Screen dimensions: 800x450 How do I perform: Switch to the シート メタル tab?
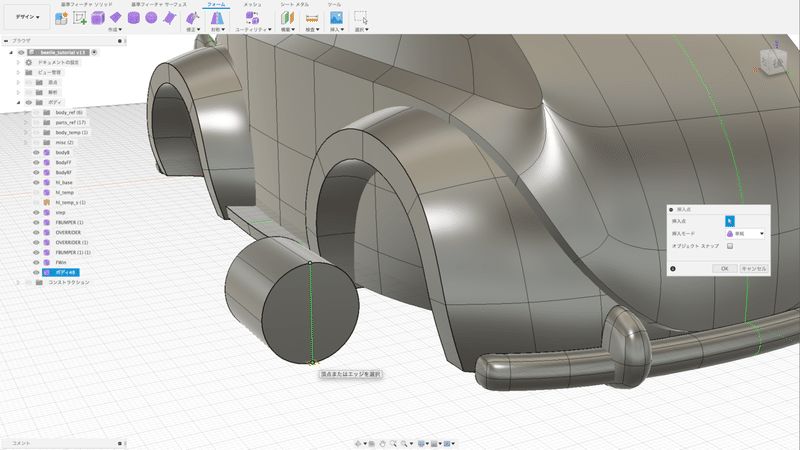293,4
